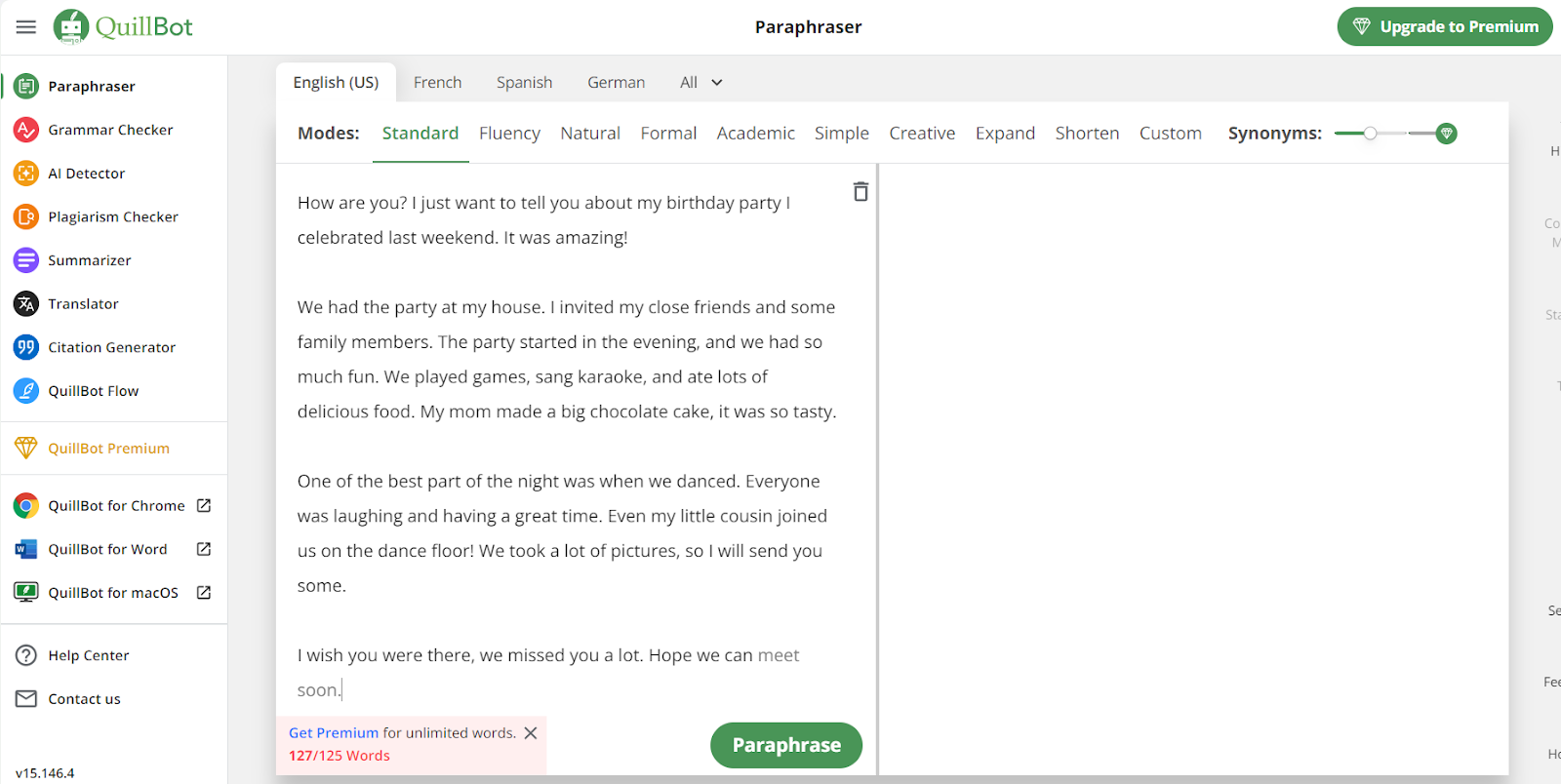Select Standard mode
This screenshot has width=1561, height=784.
click(x=420, y=134)
